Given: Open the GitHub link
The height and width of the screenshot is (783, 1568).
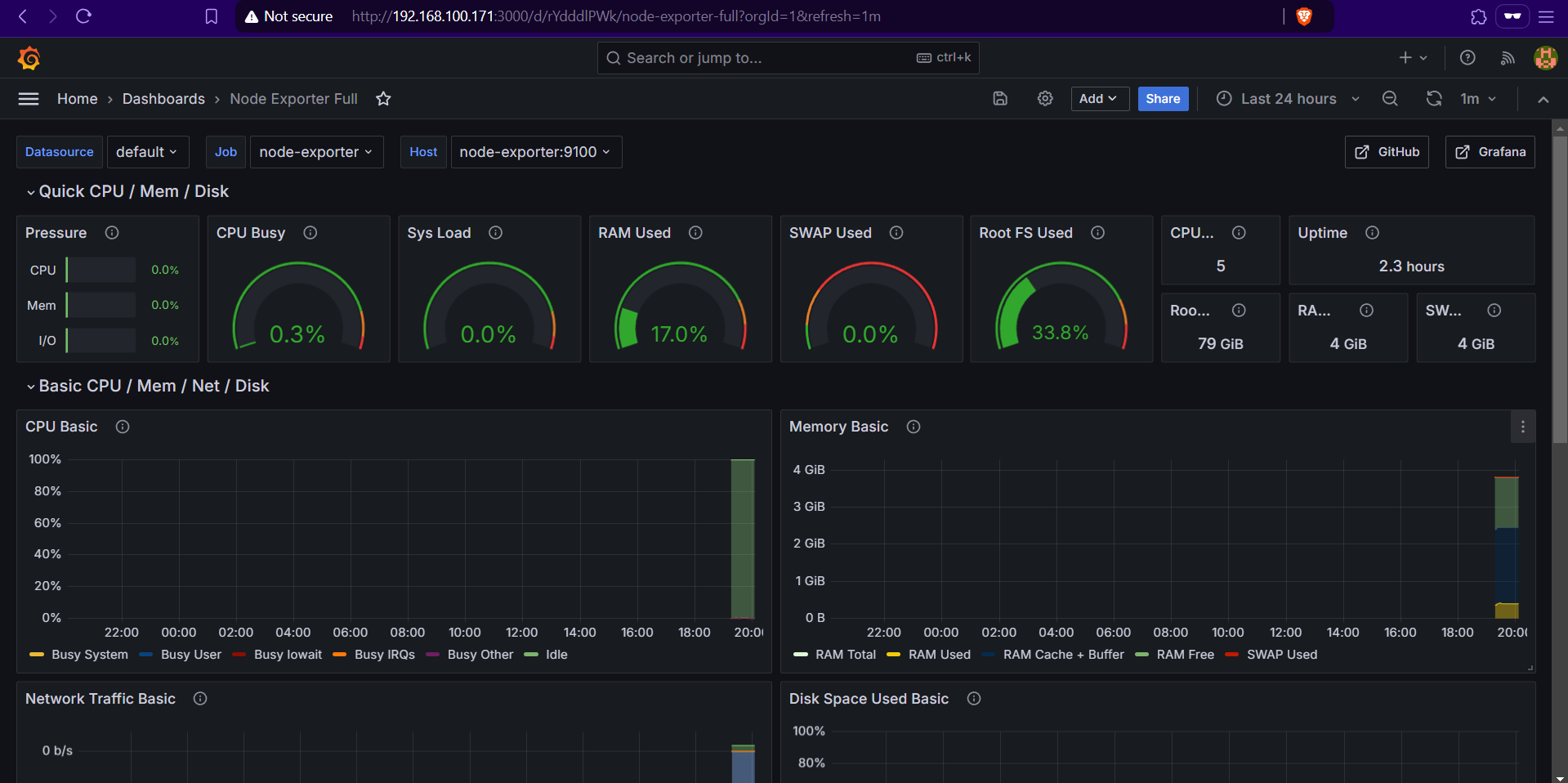Looking at the screenshot, I should pos(1387,152).
